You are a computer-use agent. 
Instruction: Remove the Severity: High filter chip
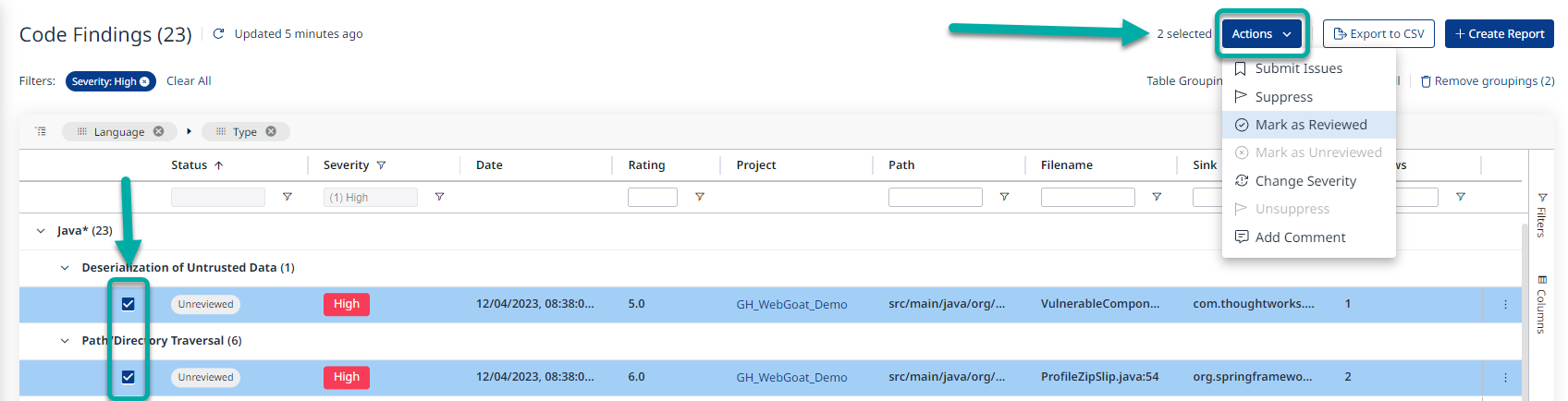click(x=144, y=82)
